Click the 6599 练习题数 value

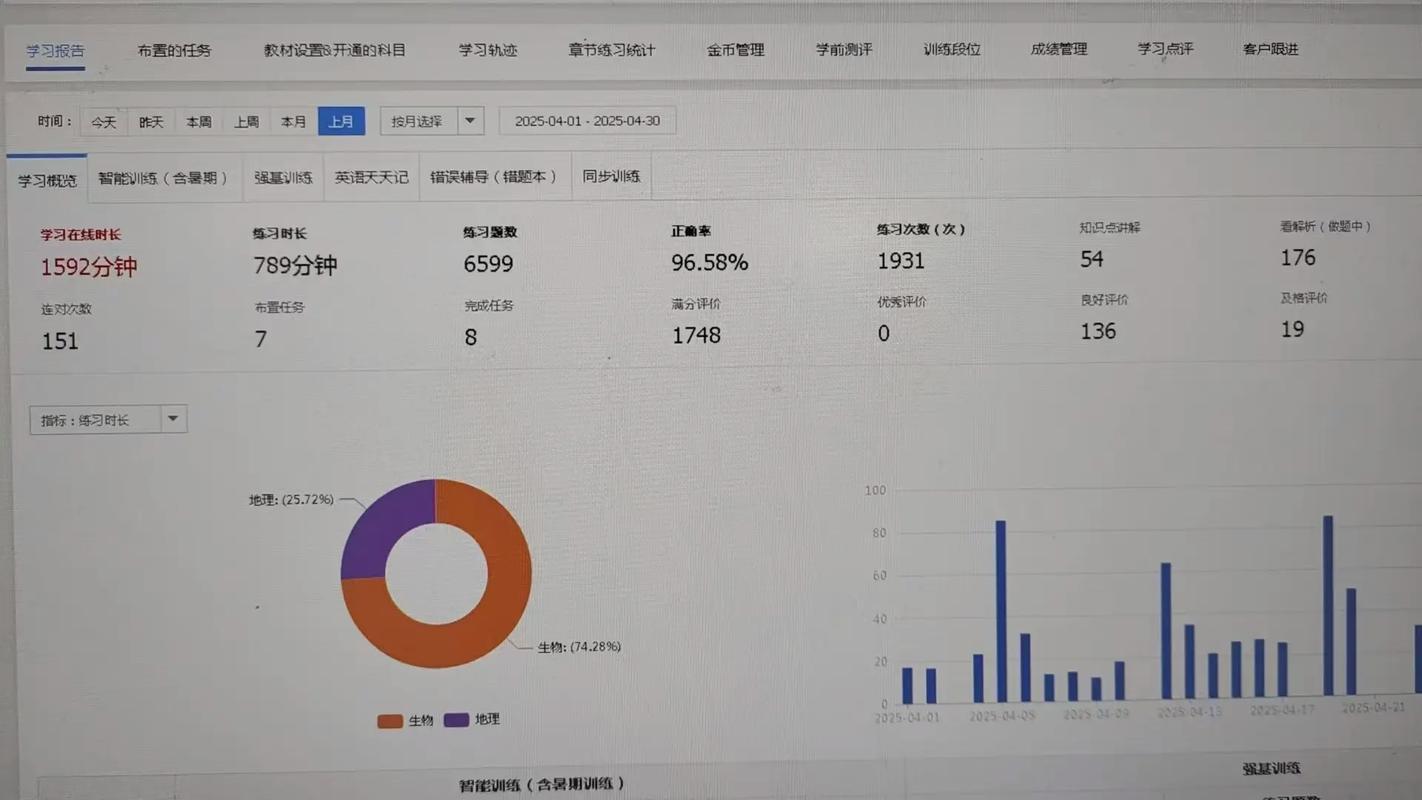point(488,264)
